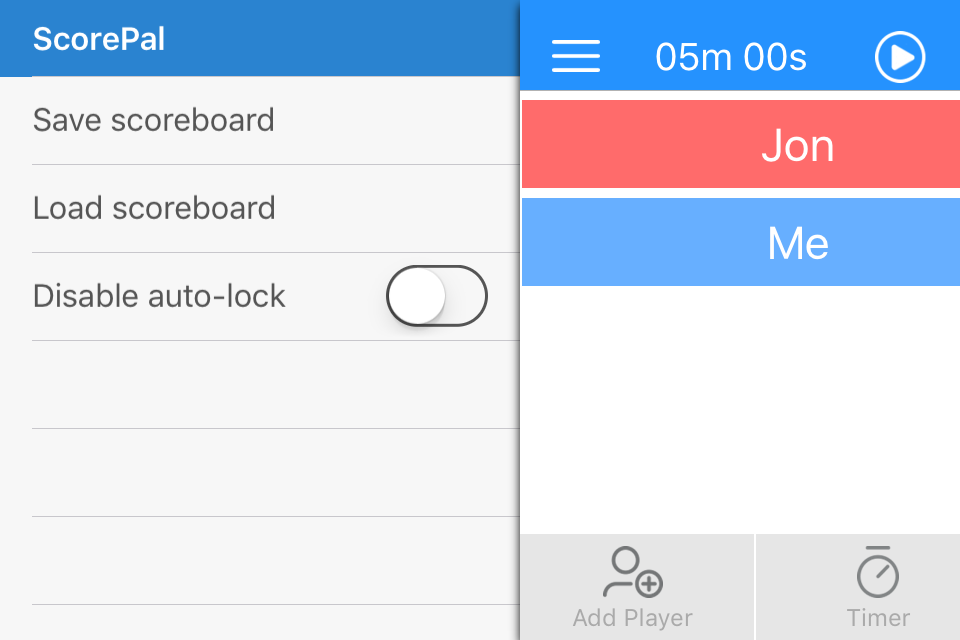The height and width of the screenshot is (640, 960).
Task: Toggle the Disable auto-lock switch
Action: tap(437, 296)
